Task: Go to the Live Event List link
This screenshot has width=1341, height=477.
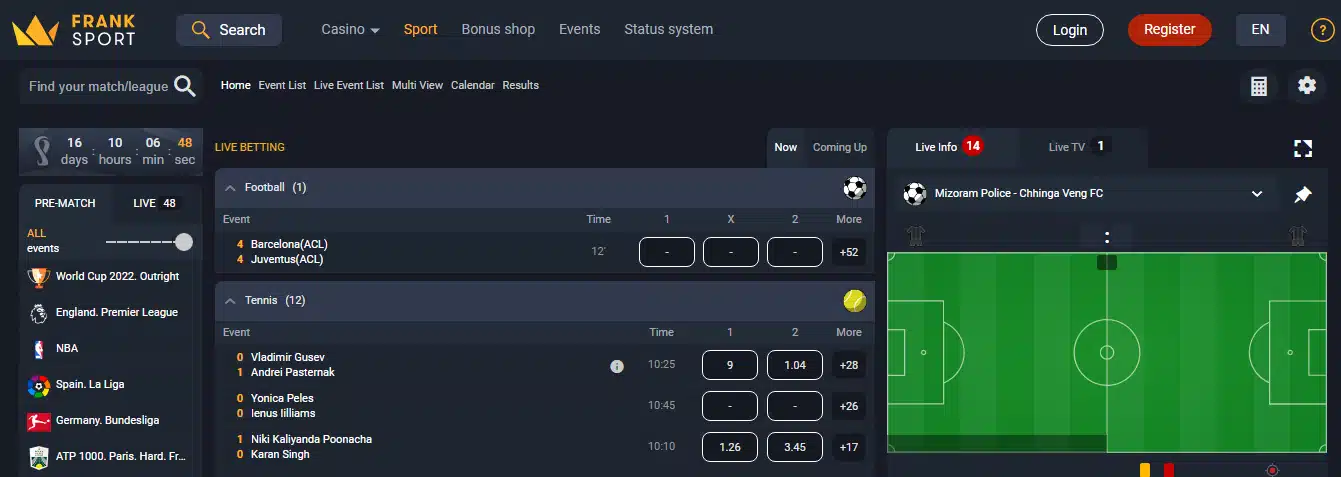Action: [349, 86]
